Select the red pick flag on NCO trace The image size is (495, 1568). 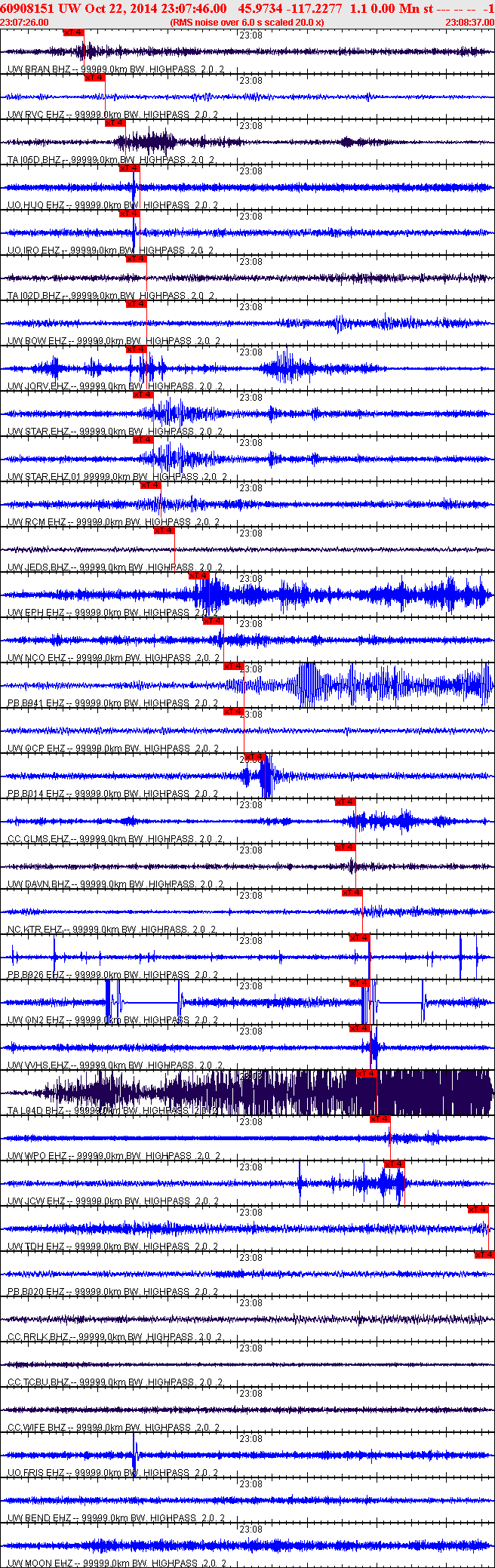[x=214, y=621]
